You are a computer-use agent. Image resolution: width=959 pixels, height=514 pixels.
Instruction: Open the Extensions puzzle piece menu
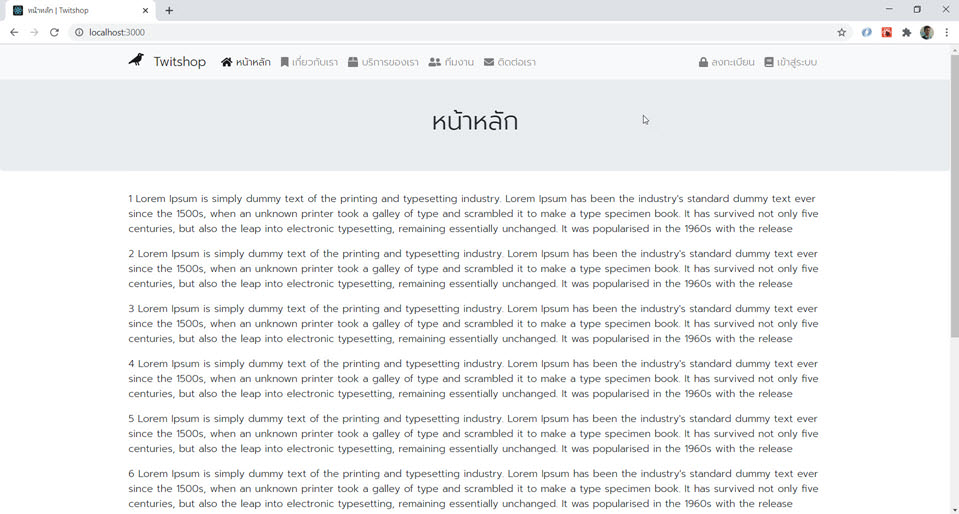(x=906, y=32)
